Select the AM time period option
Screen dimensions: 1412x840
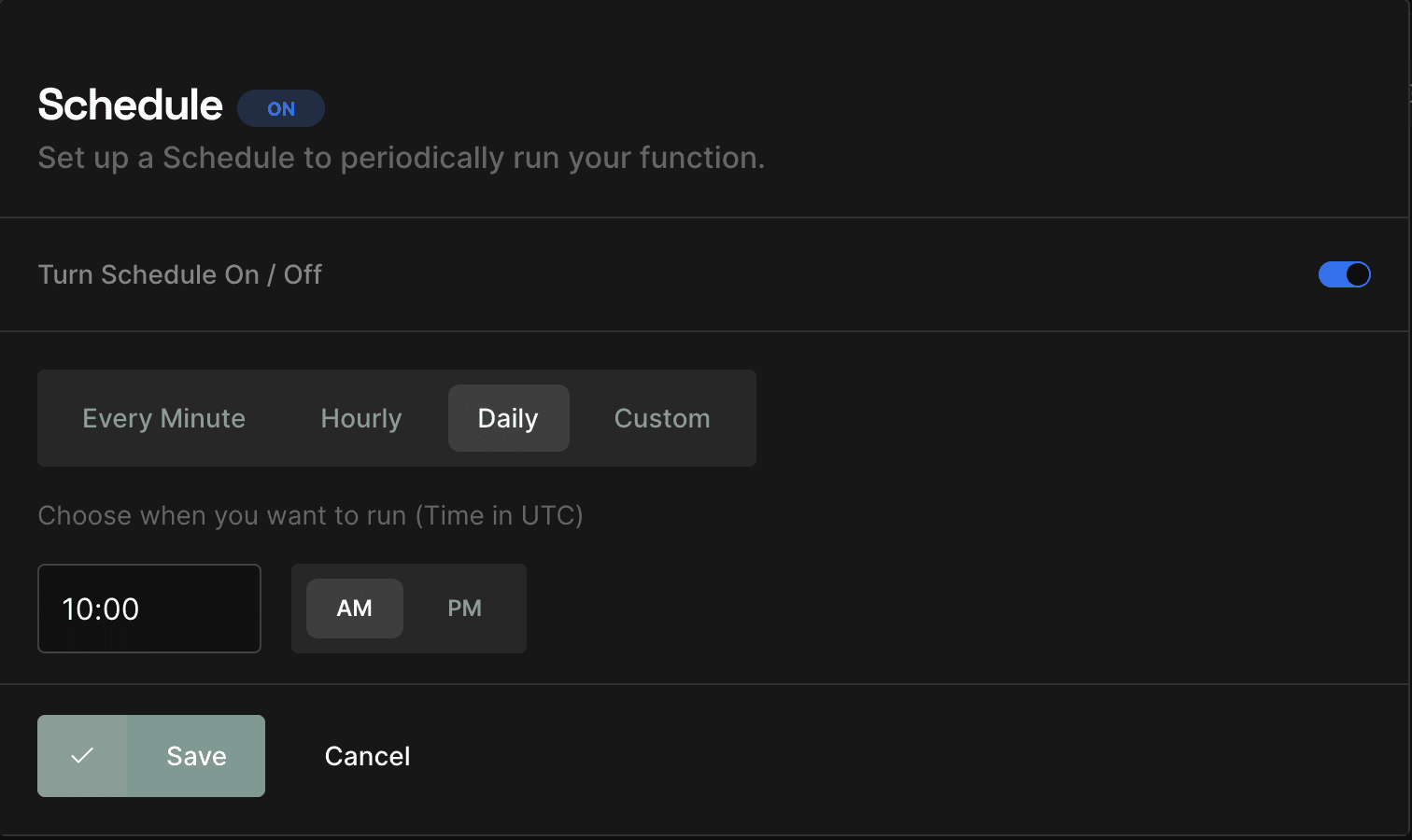pos(355,609)
